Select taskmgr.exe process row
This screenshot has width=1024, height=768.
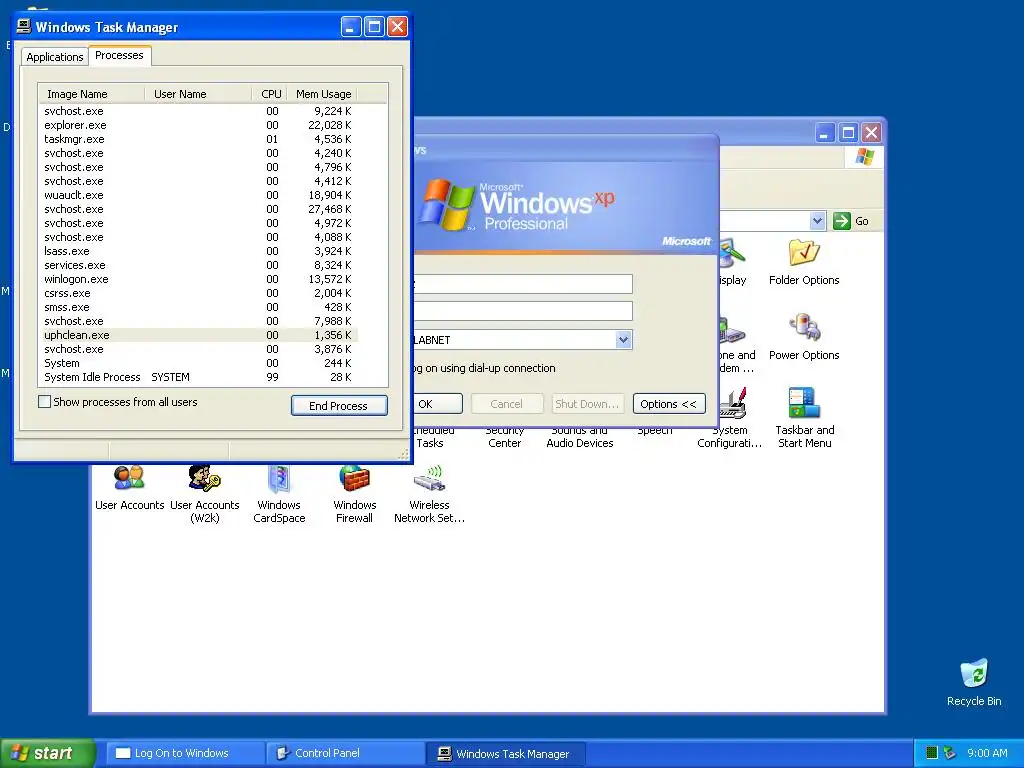coord(198,139)
